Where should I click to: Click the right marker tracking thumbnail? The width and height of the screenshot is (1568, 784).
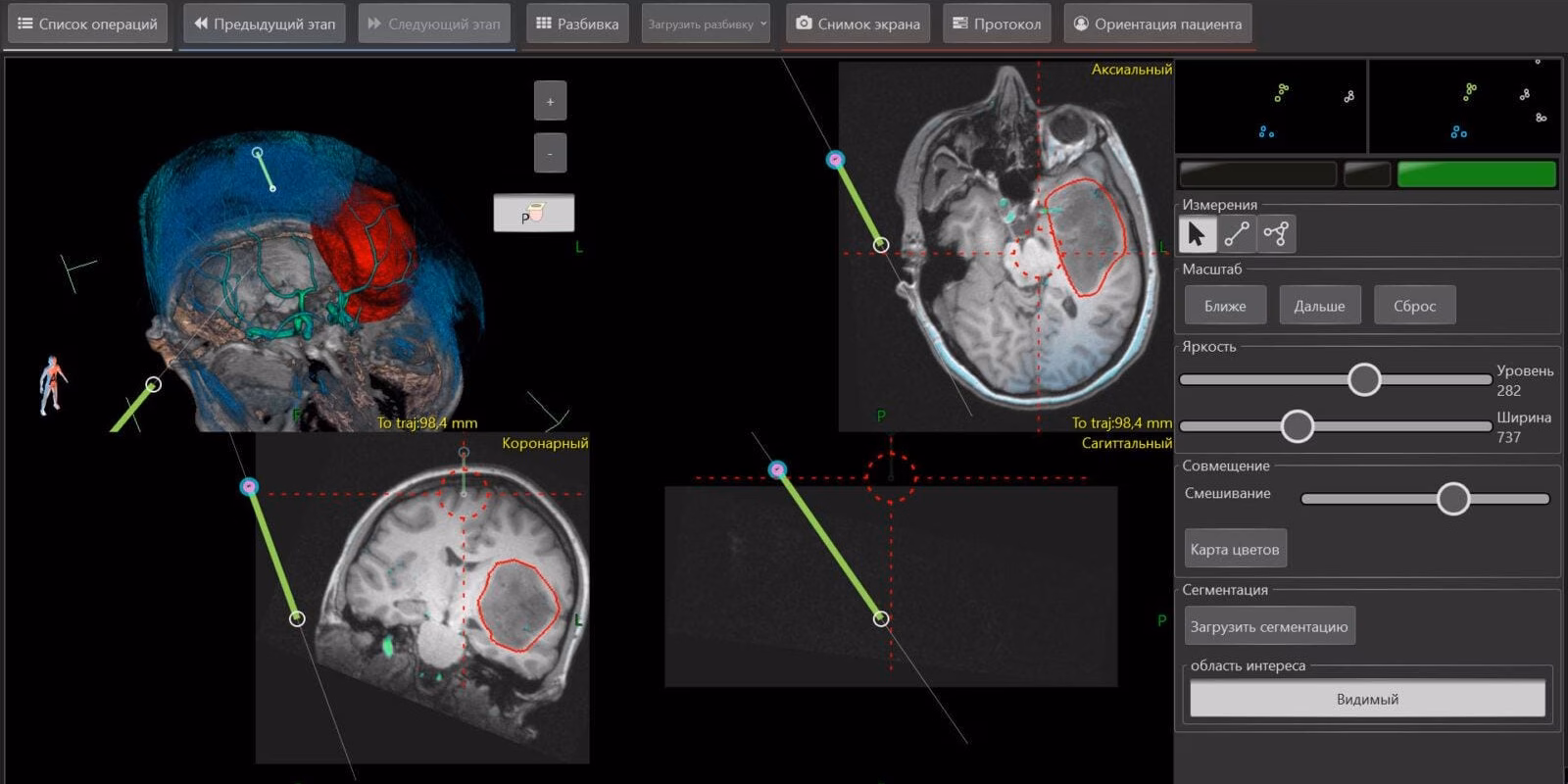[x=1464, y=106]
